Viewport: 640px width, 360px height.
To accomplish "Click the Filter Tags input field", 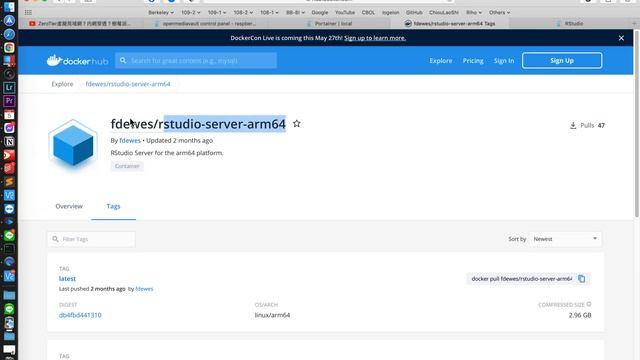I will tap(91, 239).
